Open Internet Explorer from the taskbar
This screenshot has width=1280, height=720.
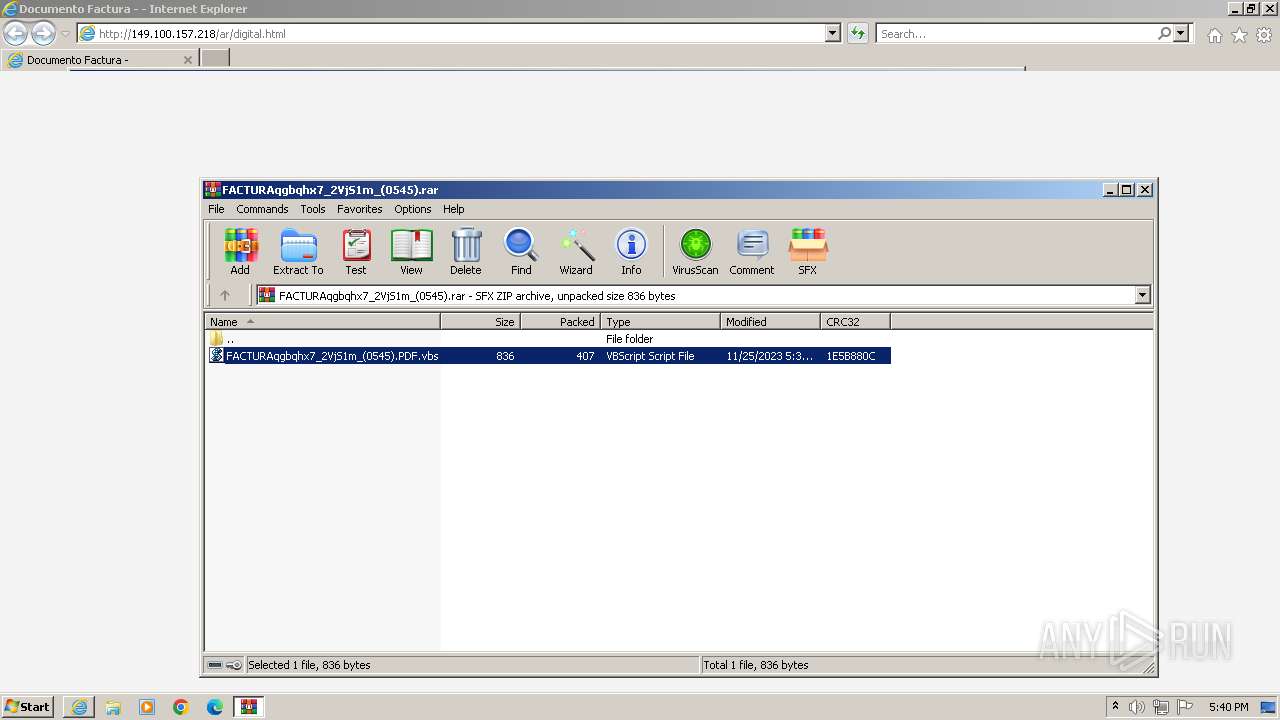pyautogui.click(x=79, y=707)
